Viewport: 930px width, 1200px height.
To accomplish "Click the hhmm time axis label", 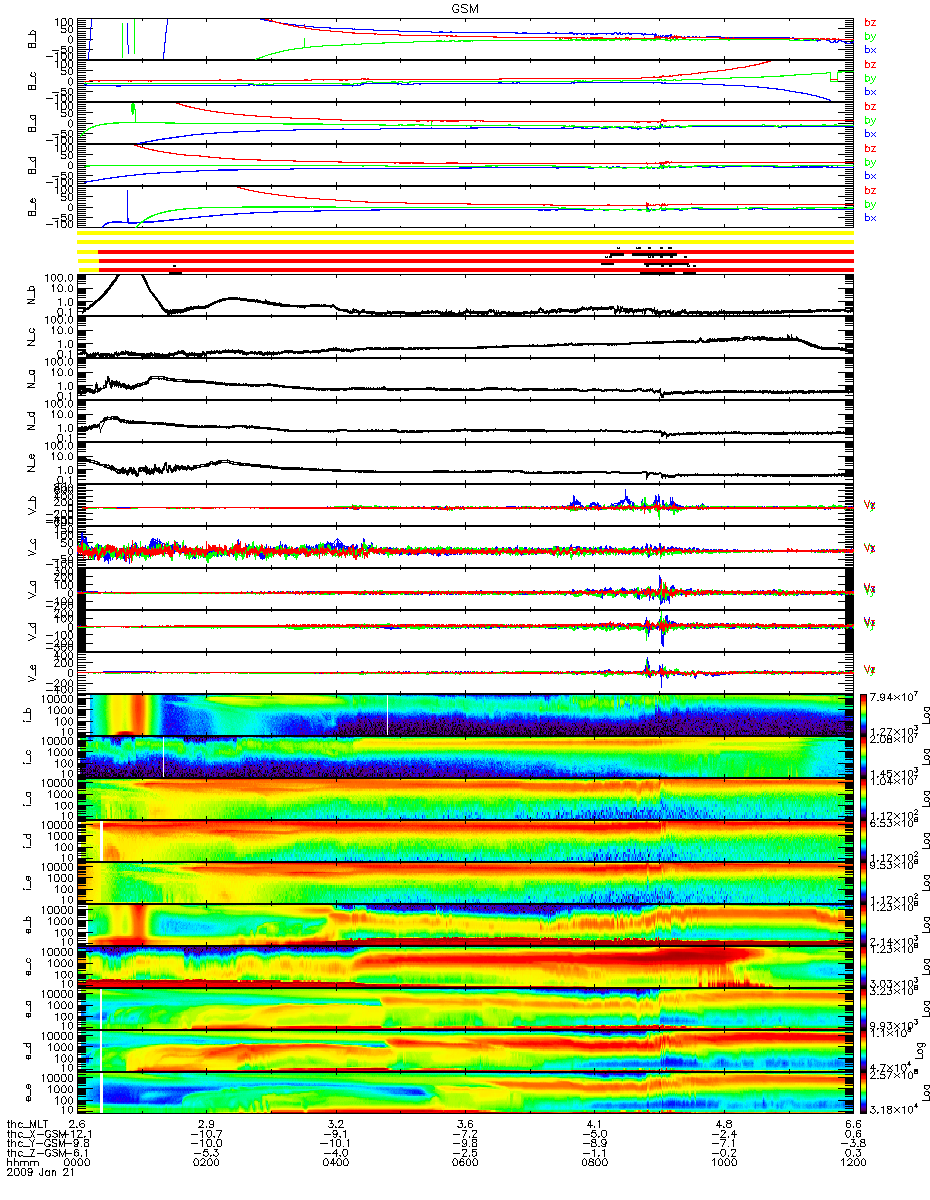I will pyautogui.click(x=21, y=1163).
